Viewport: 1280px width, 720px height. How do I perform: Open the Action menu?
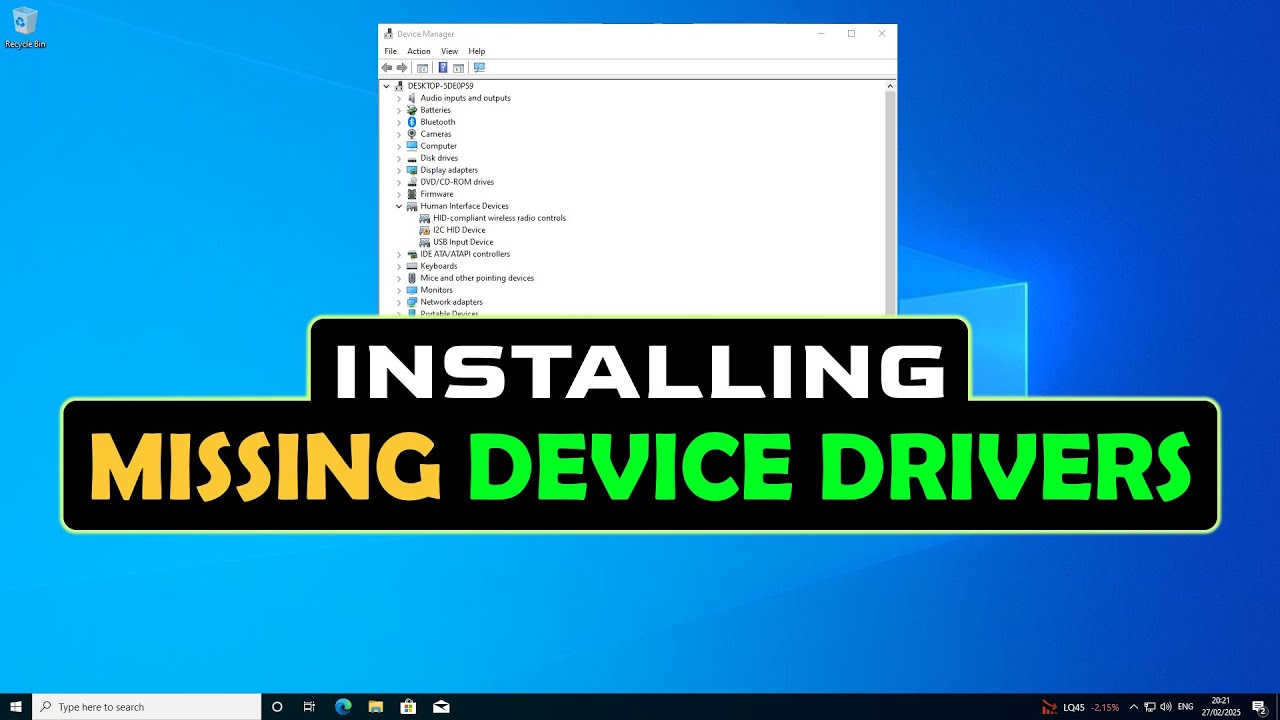click(419, 51)
